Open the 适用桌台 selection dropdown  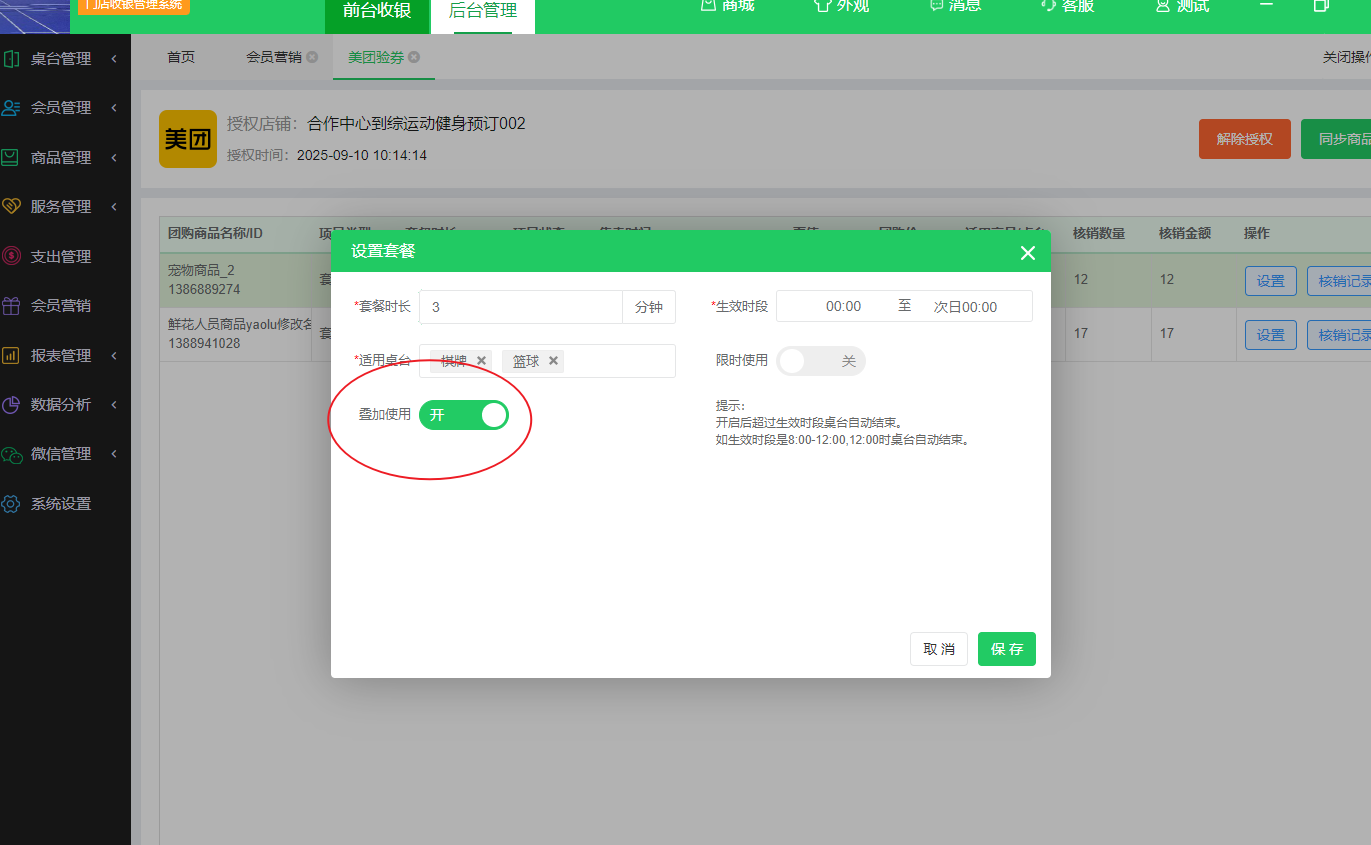[x=618, y=361]
